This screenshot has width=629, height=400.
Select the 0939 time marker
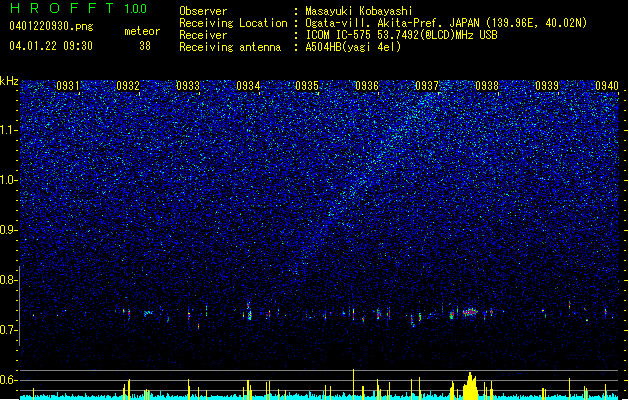(547, 85)
